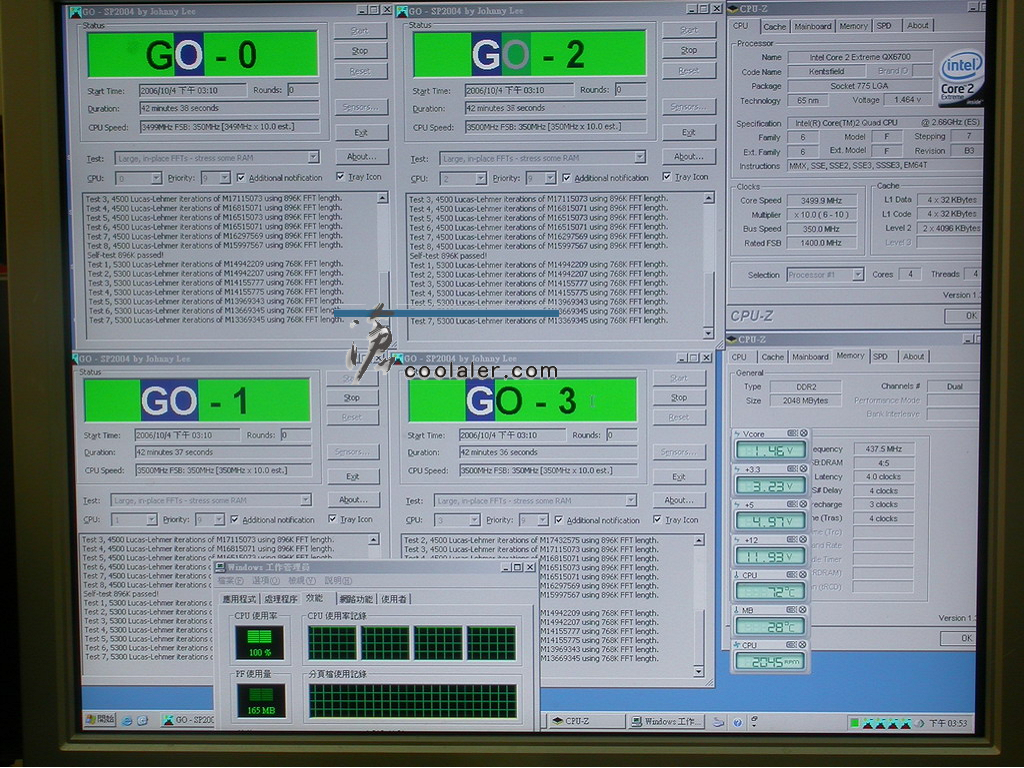This screenshot has width=1024, height=768.
Task: Toggle Additional notification in GO-0 window
Action: (241, 178)
